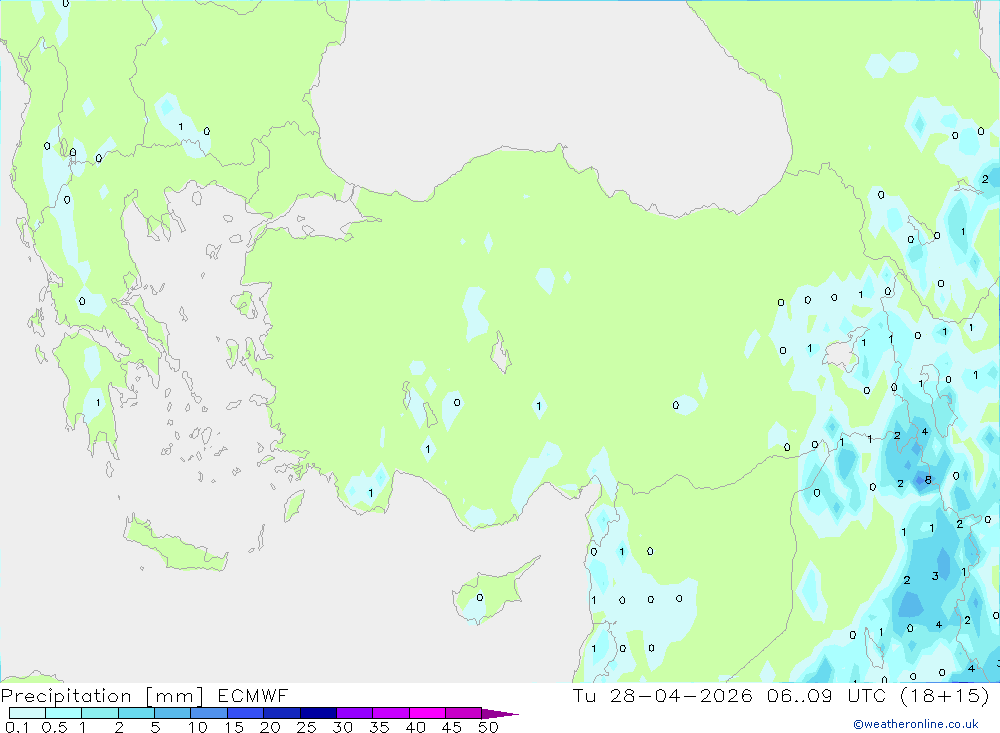Click the legend label '15'
This screenshot has width=1000, height=733.
coord(234,727)
